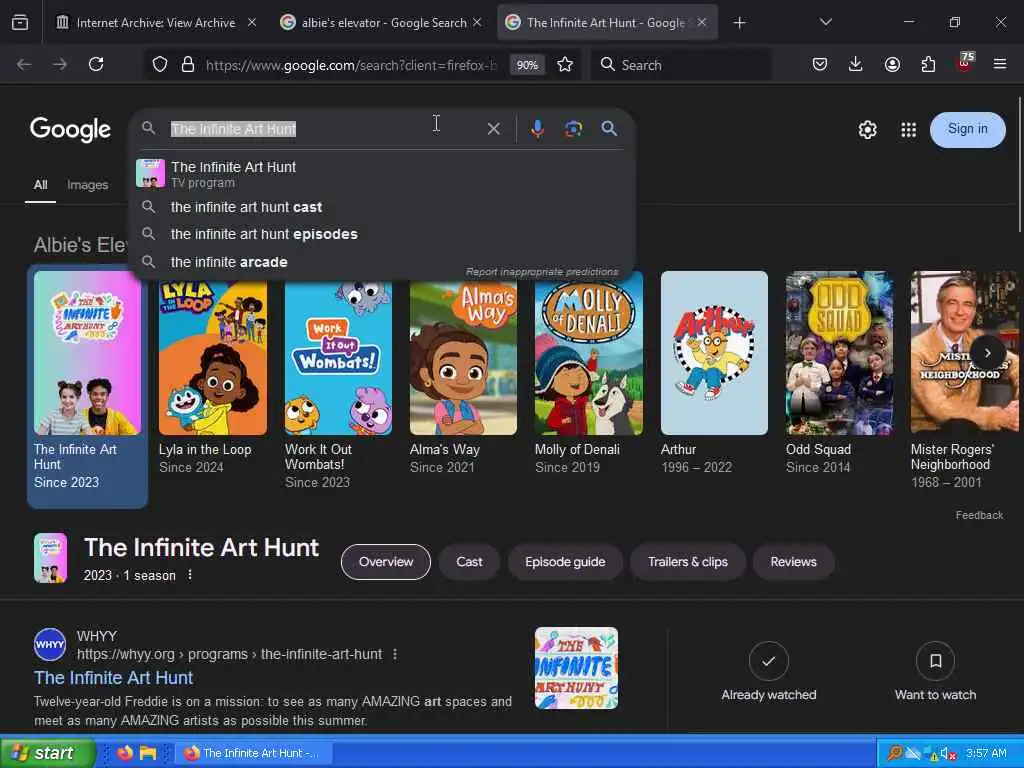Viewport: 1024px width, 768px height.
Task: Open the tracking protection shield icon
Action: [x=160, y=64]
